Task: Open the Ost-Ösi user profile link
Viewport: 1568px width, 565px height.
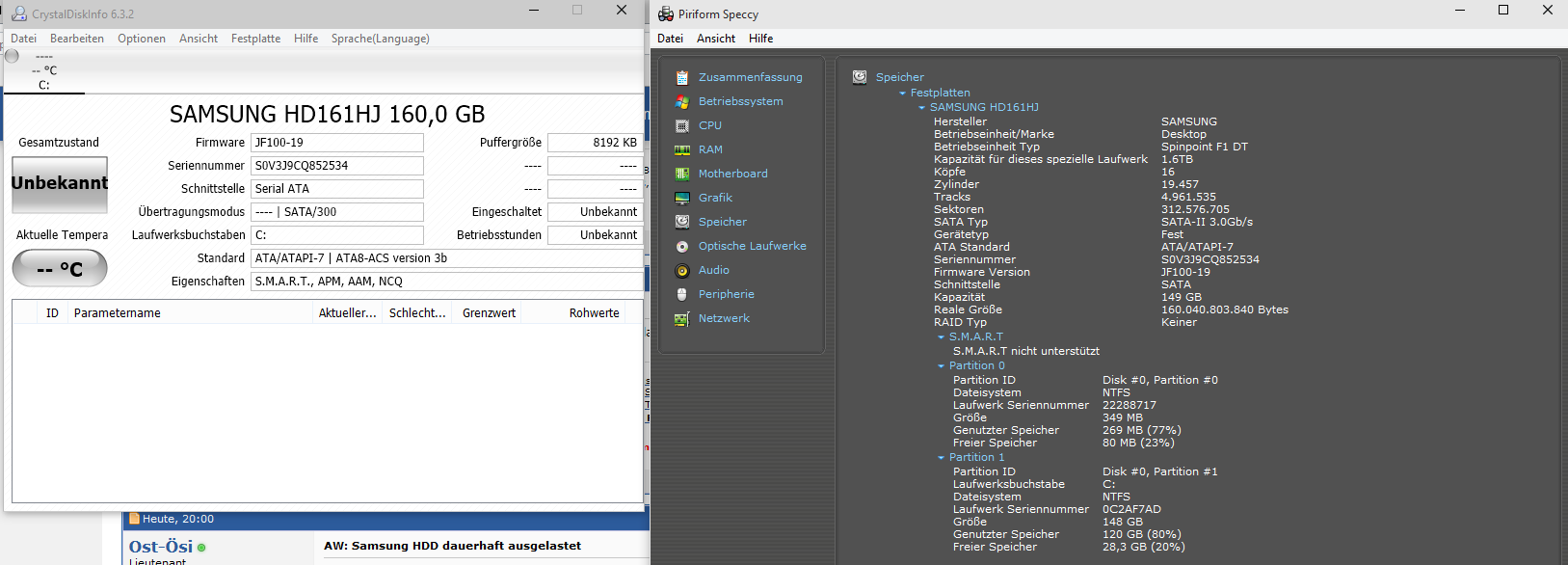Action: [x=161, y=547]
